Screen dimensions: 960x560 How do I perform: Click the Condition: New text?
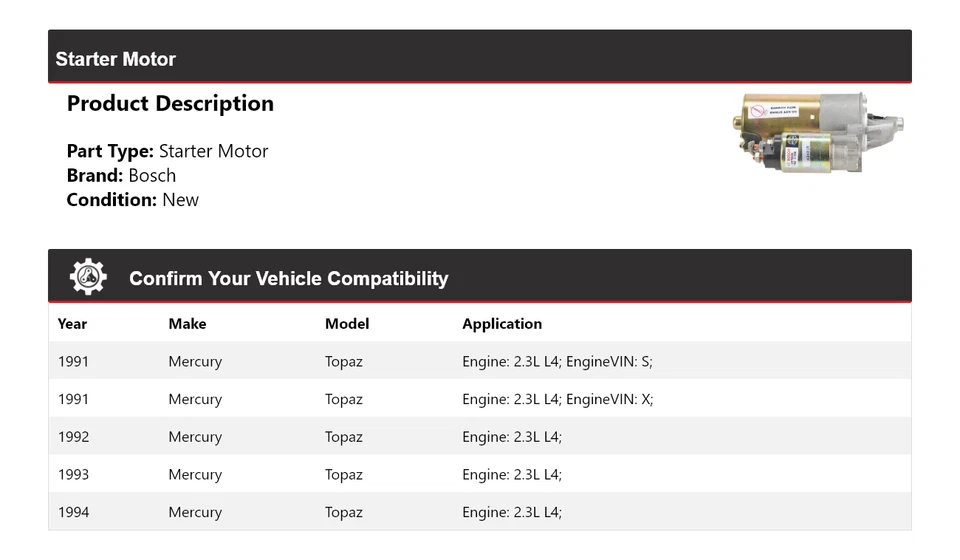coord(133,200)
